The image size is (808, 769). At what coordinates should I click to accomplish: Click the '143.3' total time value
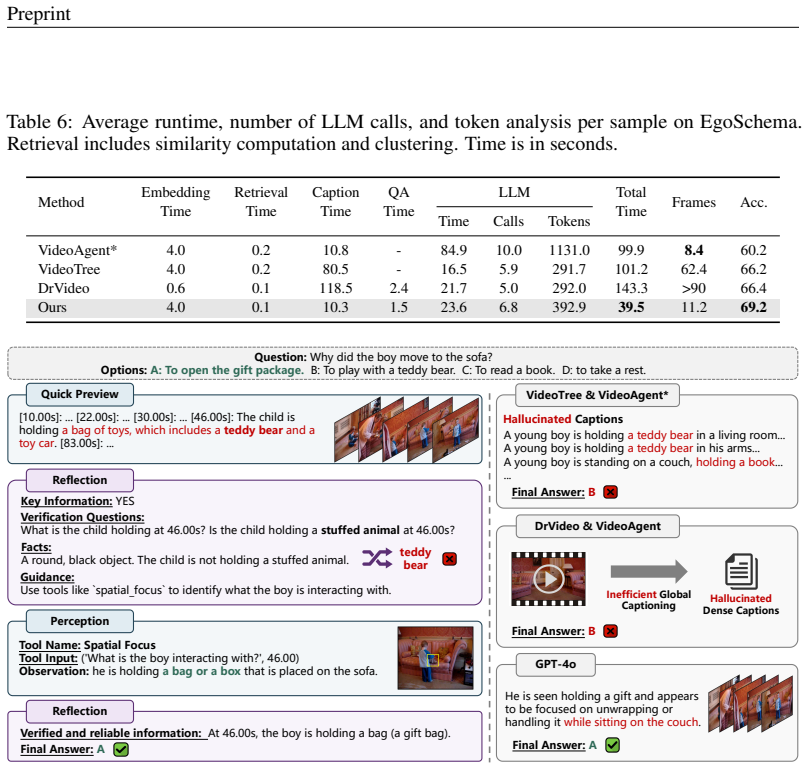(x=631, y=288)
